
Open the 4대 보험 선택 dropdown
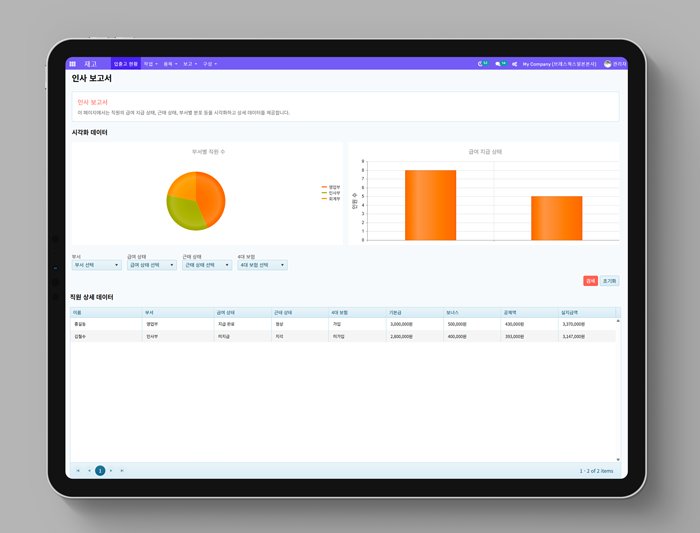coord(262,265)
